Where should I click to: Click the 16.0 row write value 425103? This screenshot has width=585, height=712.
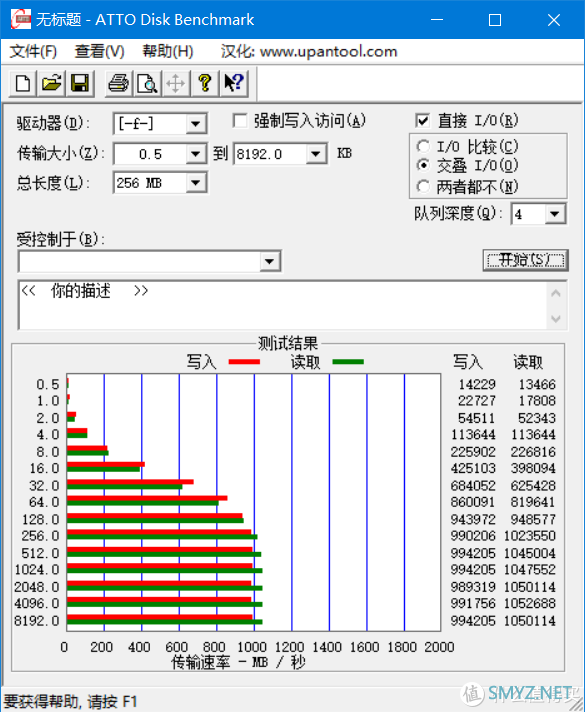pos(473,468)
